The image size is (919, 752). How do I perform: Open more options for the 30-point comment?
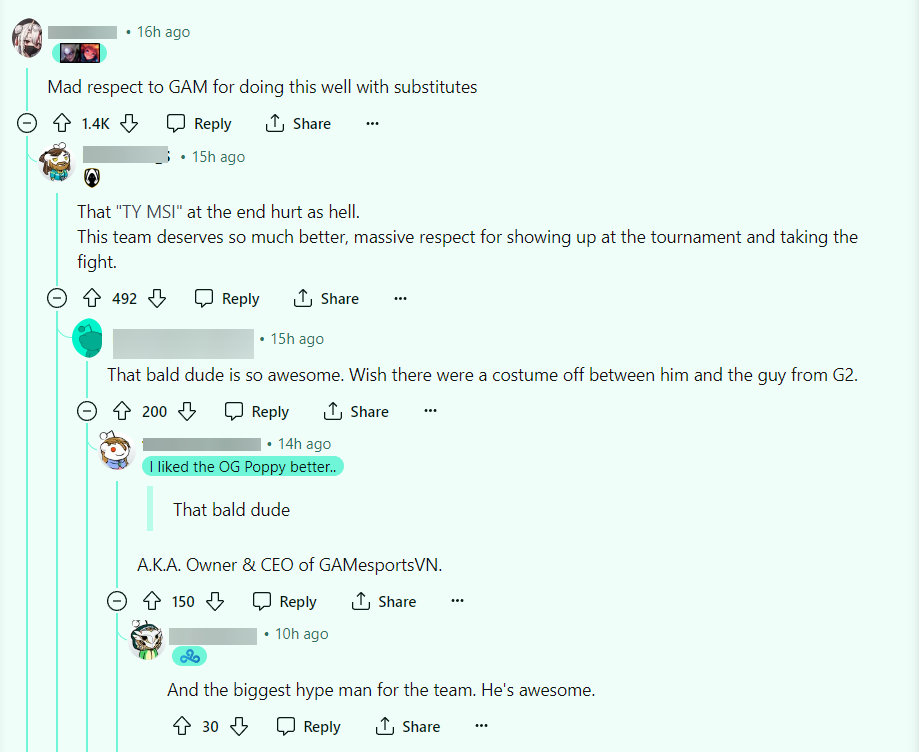481,726
